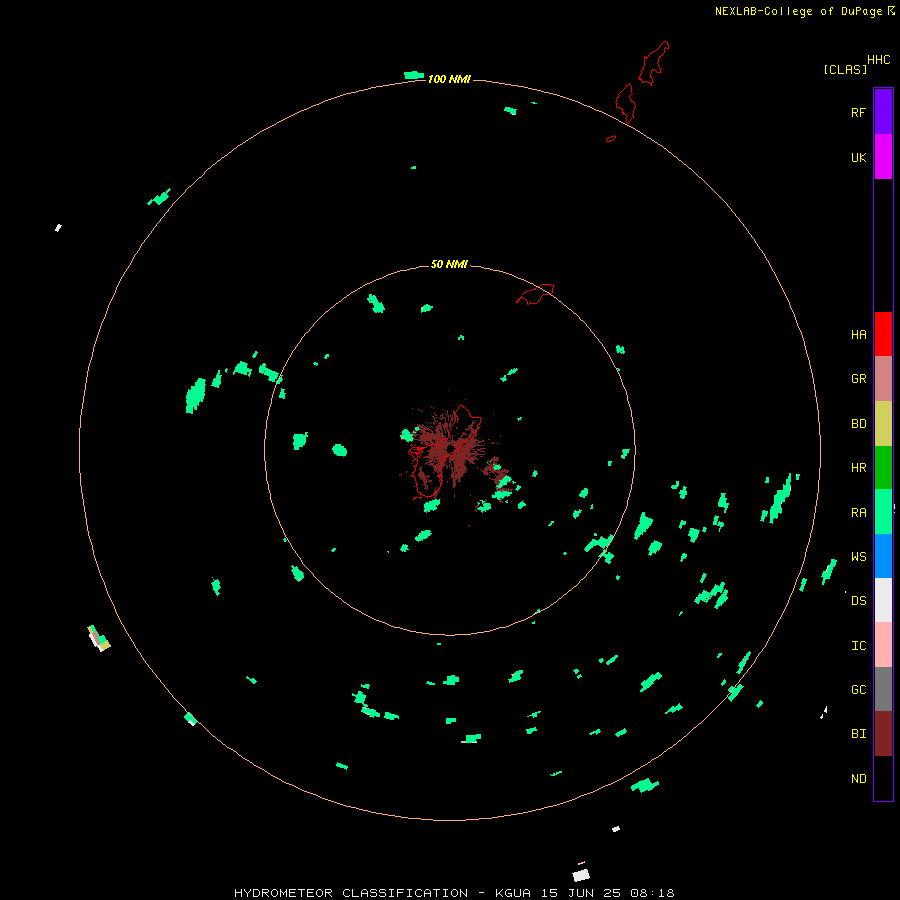
Task: Pick the RA bright green legend swatch
Action: point(883,512)
